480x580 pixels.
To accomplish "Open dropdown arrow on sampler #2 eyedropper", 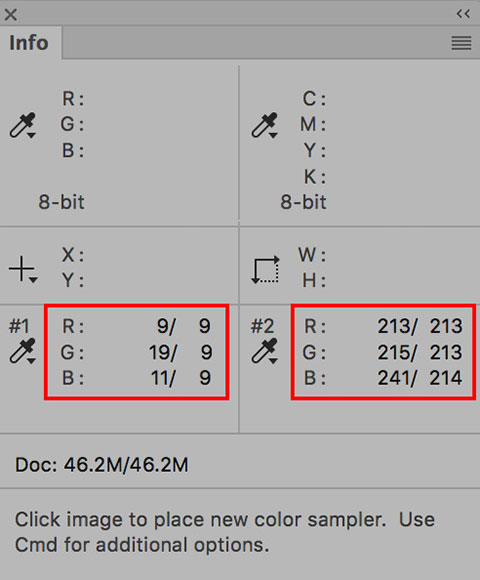I will (273, 361).
